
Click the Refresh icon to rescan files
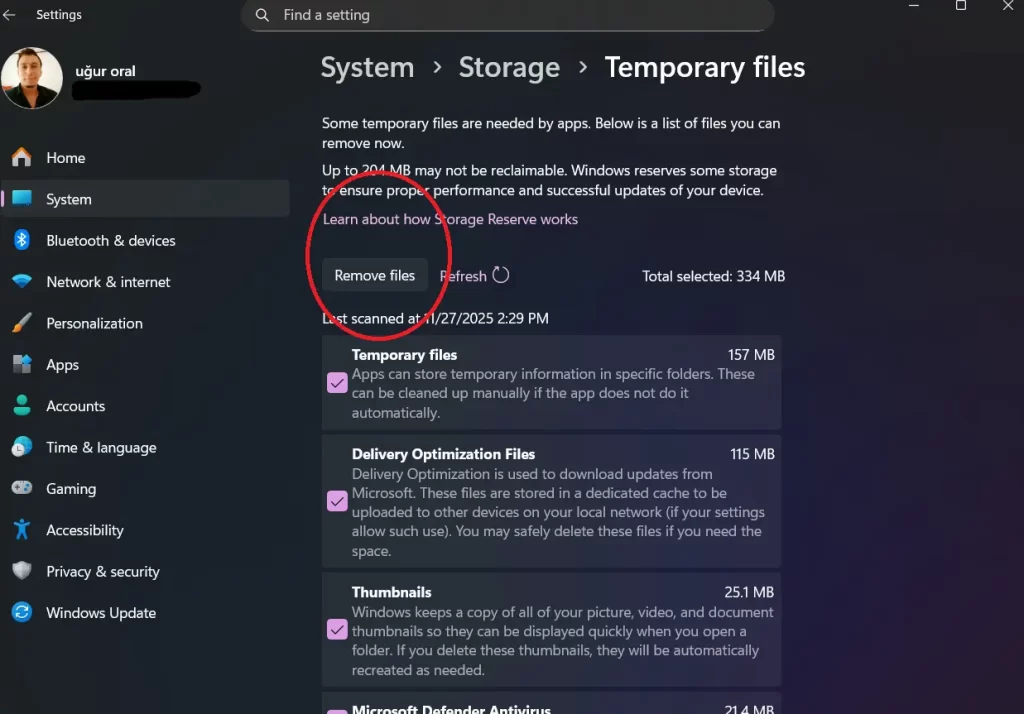pos(499,275)
